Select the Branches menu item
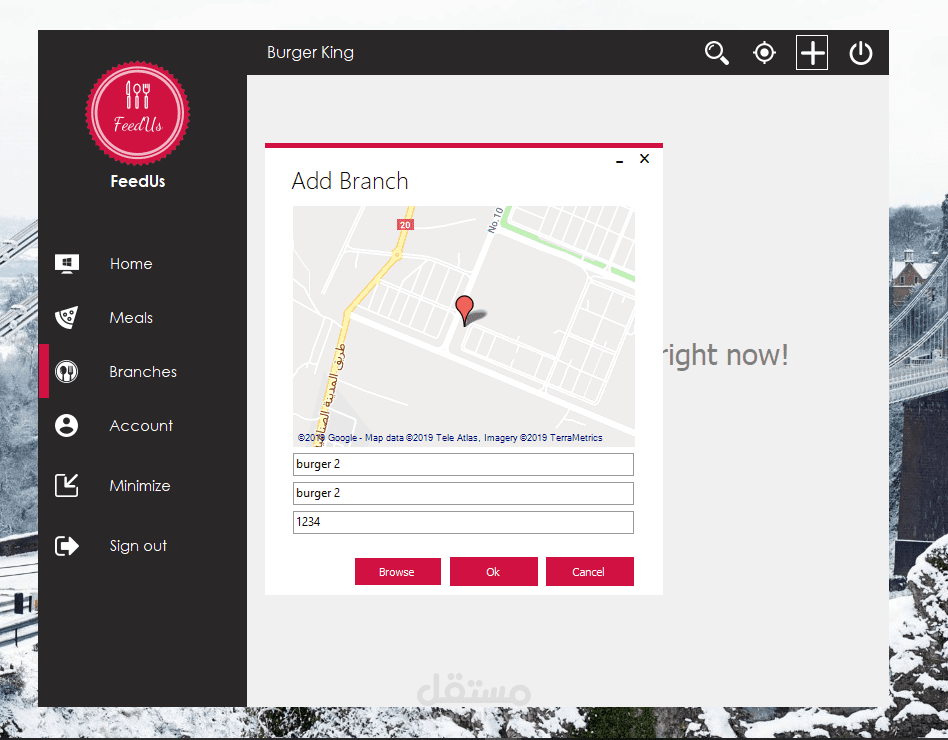Screen dimensions: 948x740 [x=143, y=371]
